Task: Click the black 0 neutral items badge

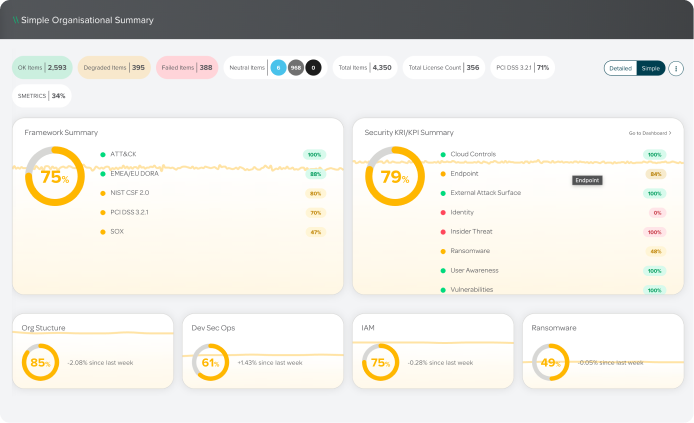Action: click(x=313, y=68)
